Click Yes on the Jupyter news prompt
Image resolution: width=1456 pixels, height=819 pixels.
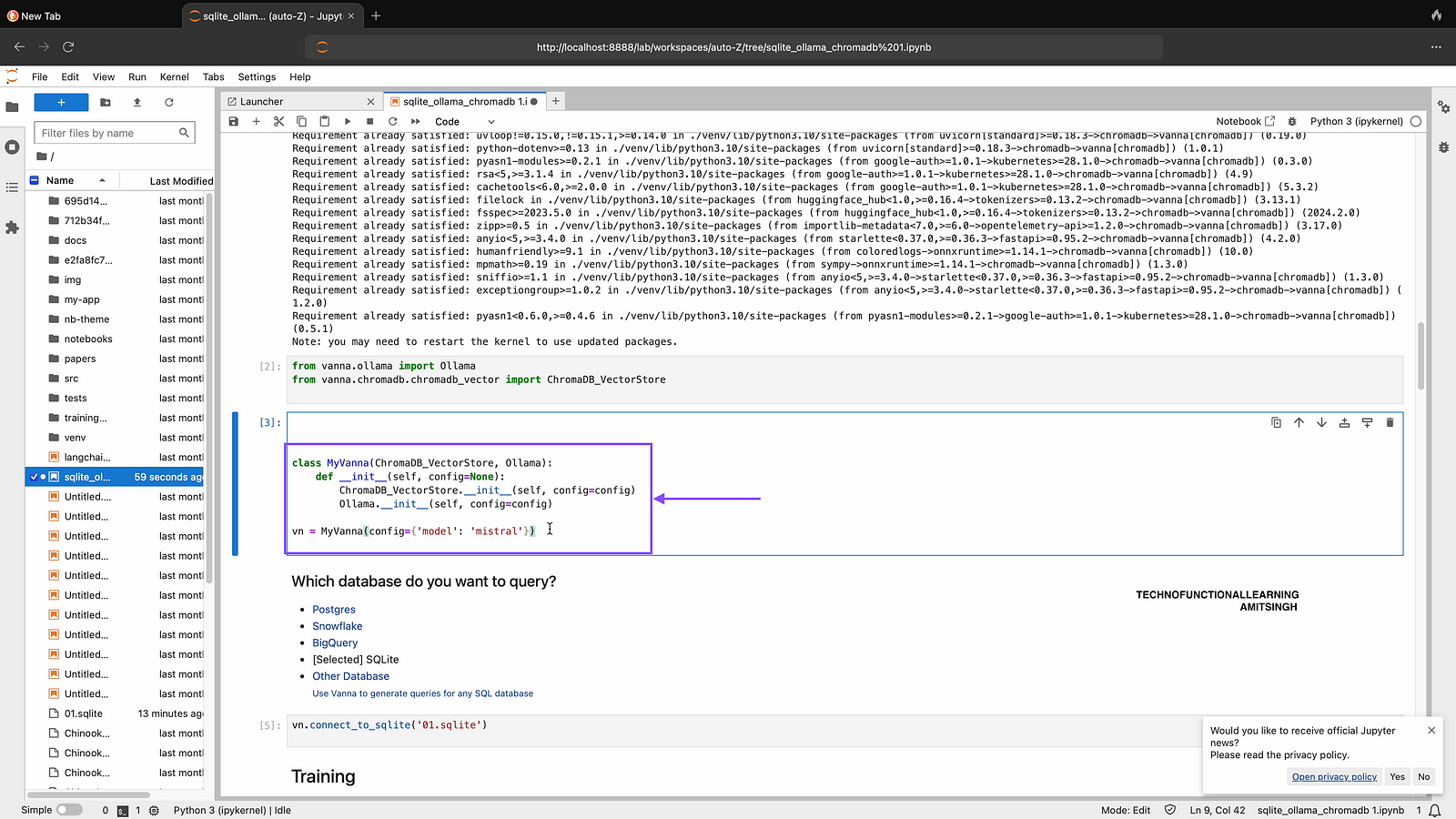tap(1397, 777)
